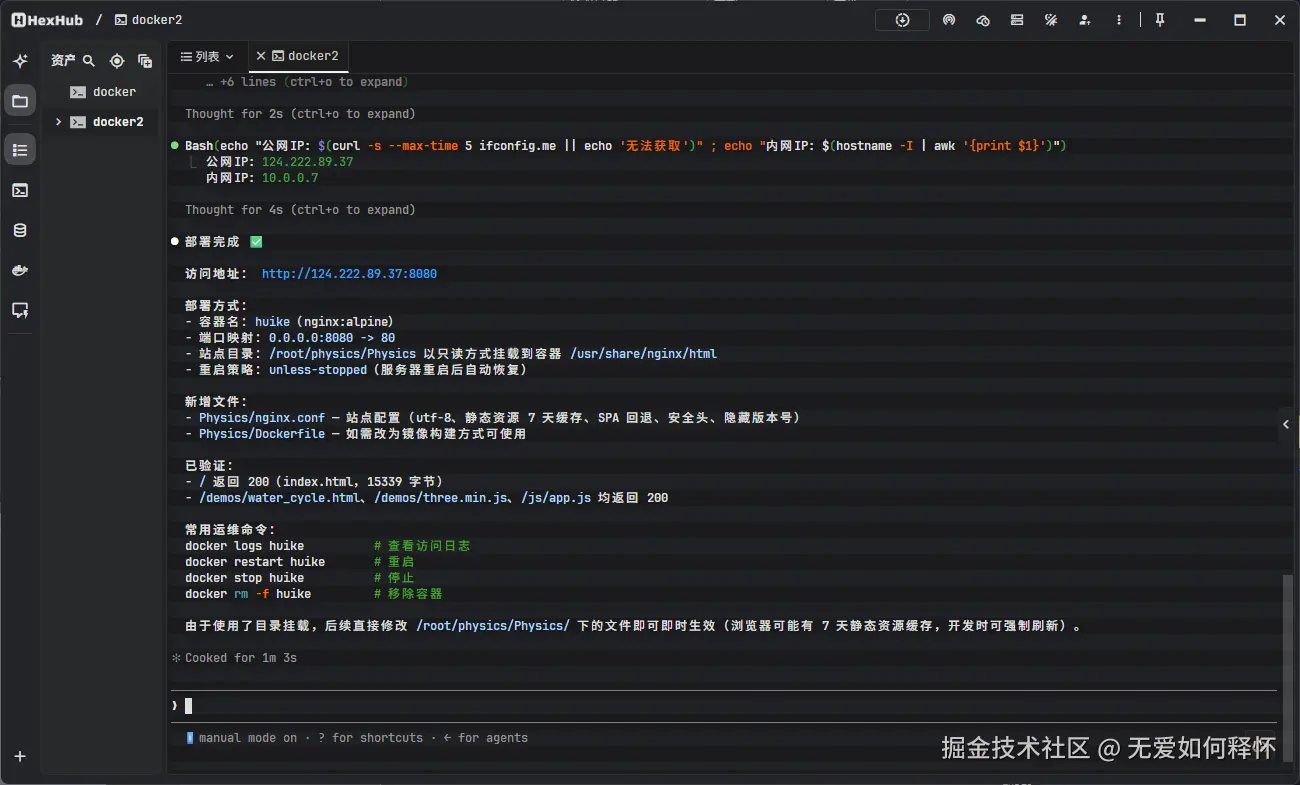Click the 'docker stop huike' command
This screenshot has width=1300, height=785.
click(x=244, y=578)
